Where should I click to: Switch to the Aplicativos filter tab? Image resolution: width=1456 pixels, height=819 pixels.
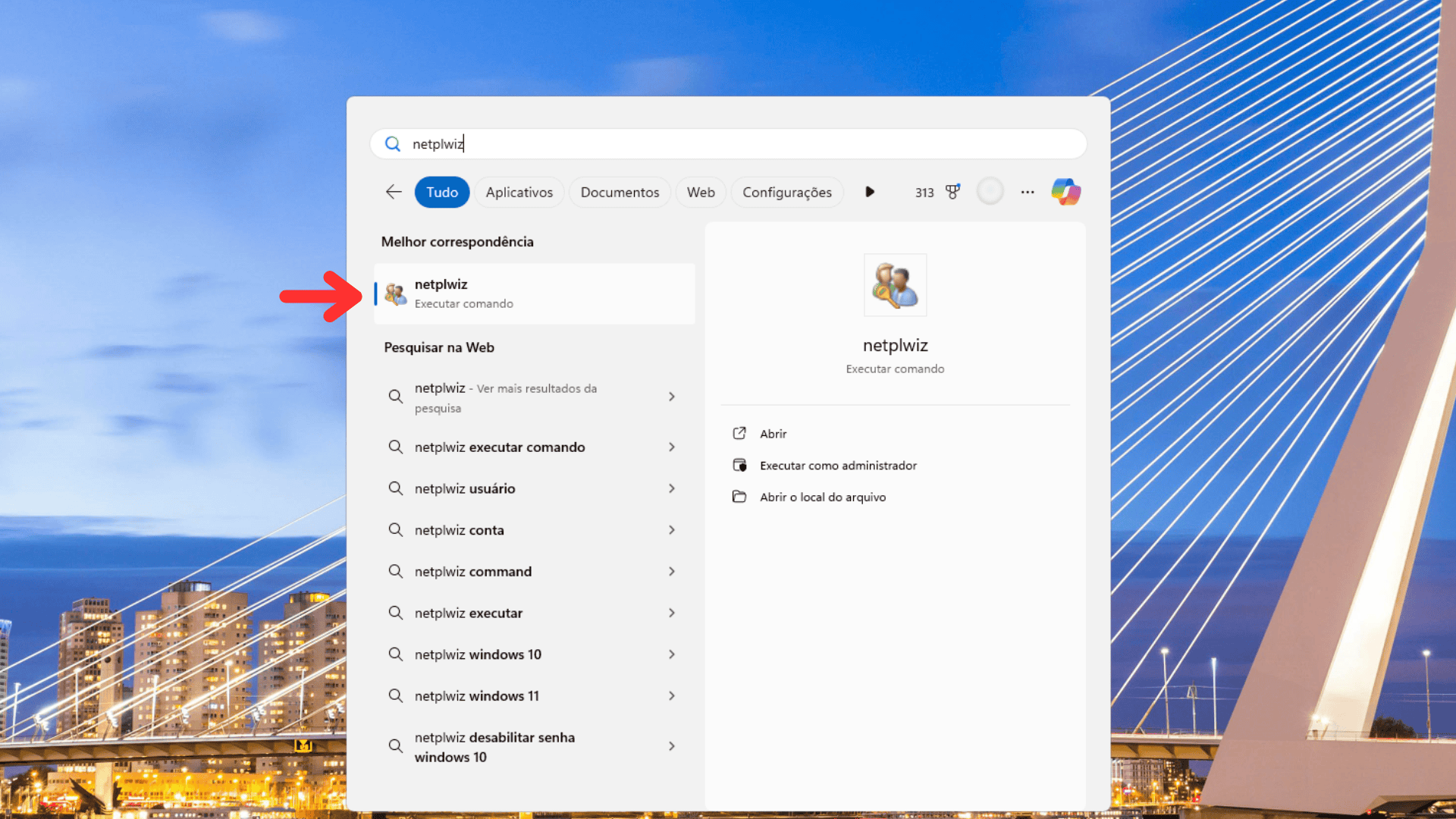point(519,193)
